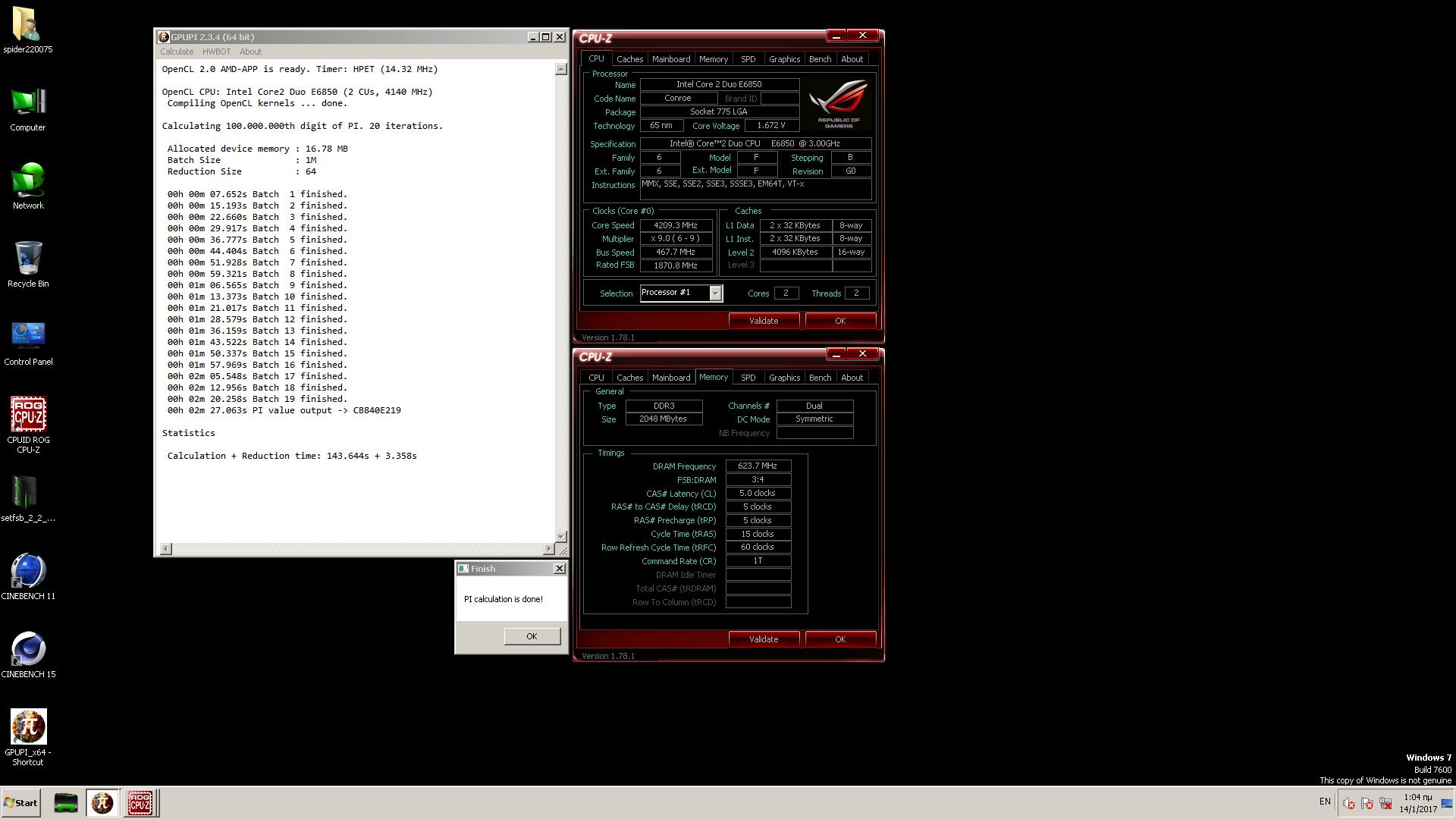This screenshot has width=1456, height=819.
Task: Click the Core Speed value 4209.3 MHz
Action: 676,225
